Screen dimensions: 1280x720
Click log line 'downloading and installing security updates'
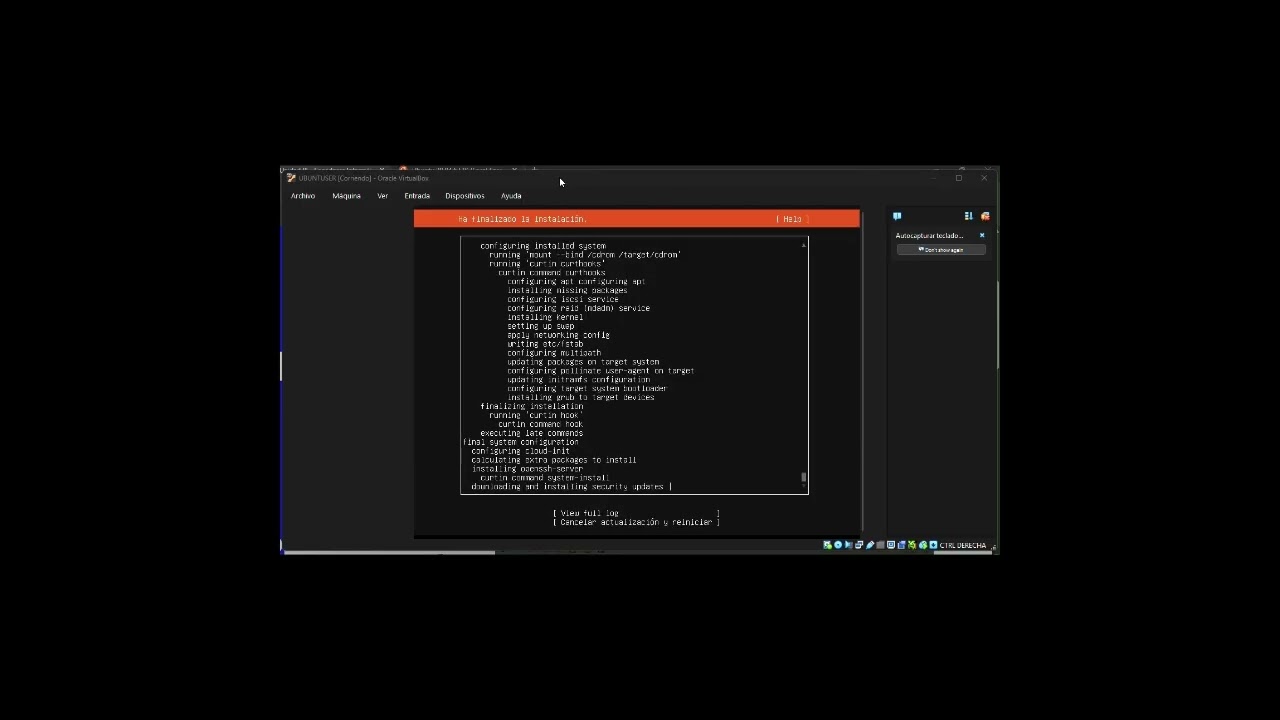tap(568, 487)
